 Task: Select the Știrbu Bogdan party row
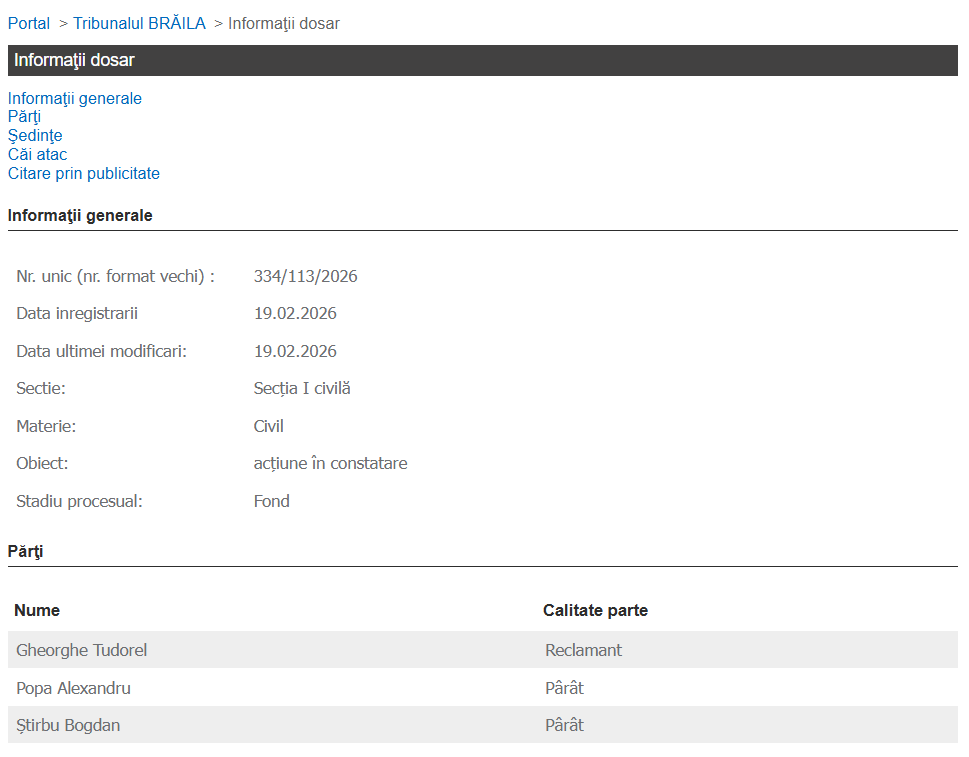(x=68, y=725)
